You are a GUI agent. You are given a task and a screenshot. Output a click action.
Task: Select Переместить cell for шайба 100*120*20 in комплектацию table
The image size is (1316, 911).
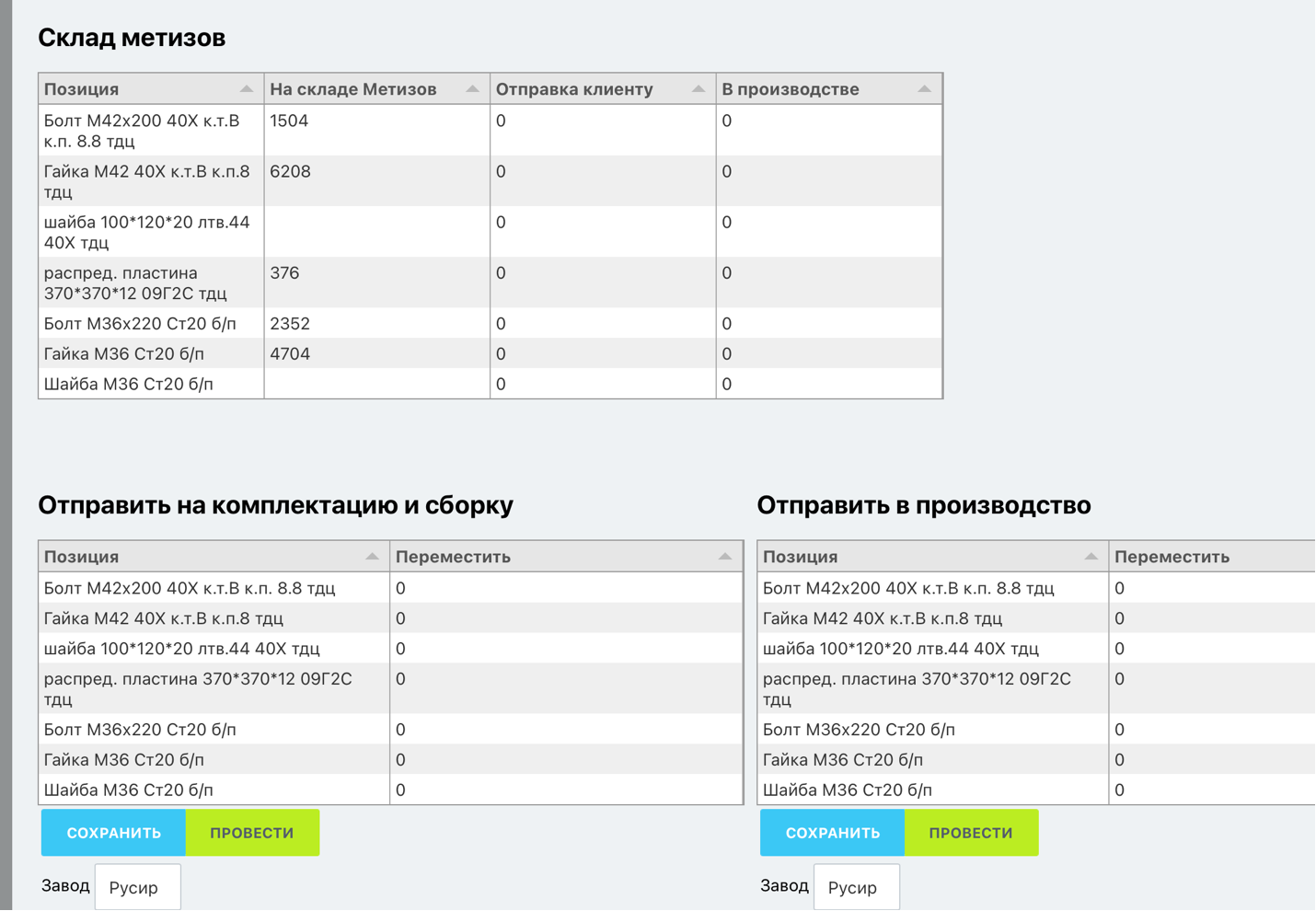565,649
